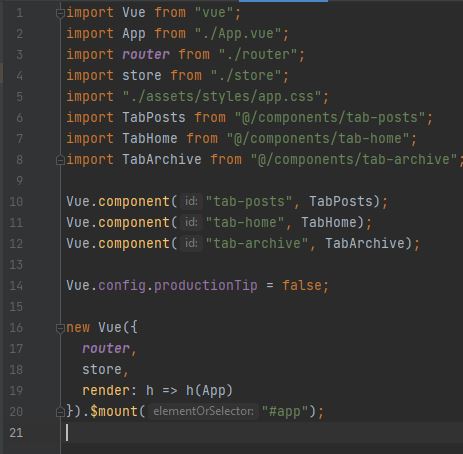Click the productionTip property
The width and height of the screenshot is (463, 454).
(206, 286)
